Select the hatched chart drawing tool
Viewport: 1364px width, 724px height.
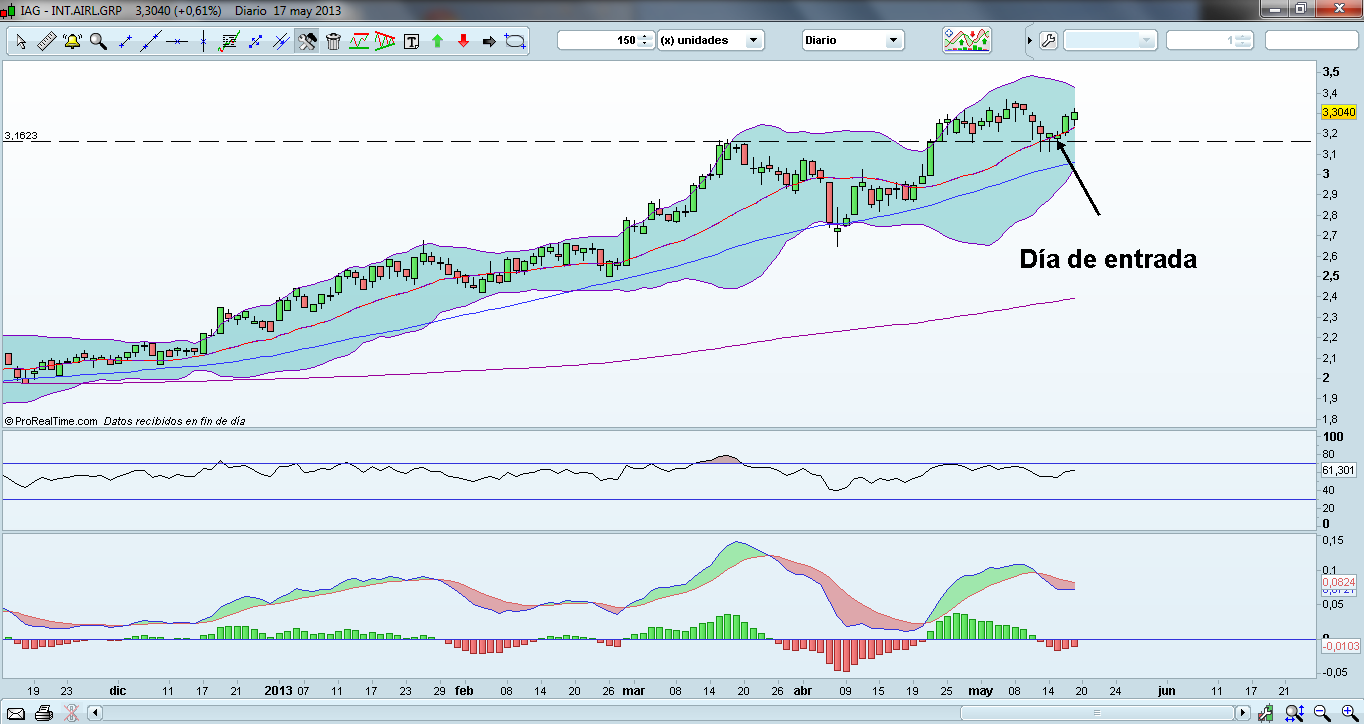[x=229, y=41]
